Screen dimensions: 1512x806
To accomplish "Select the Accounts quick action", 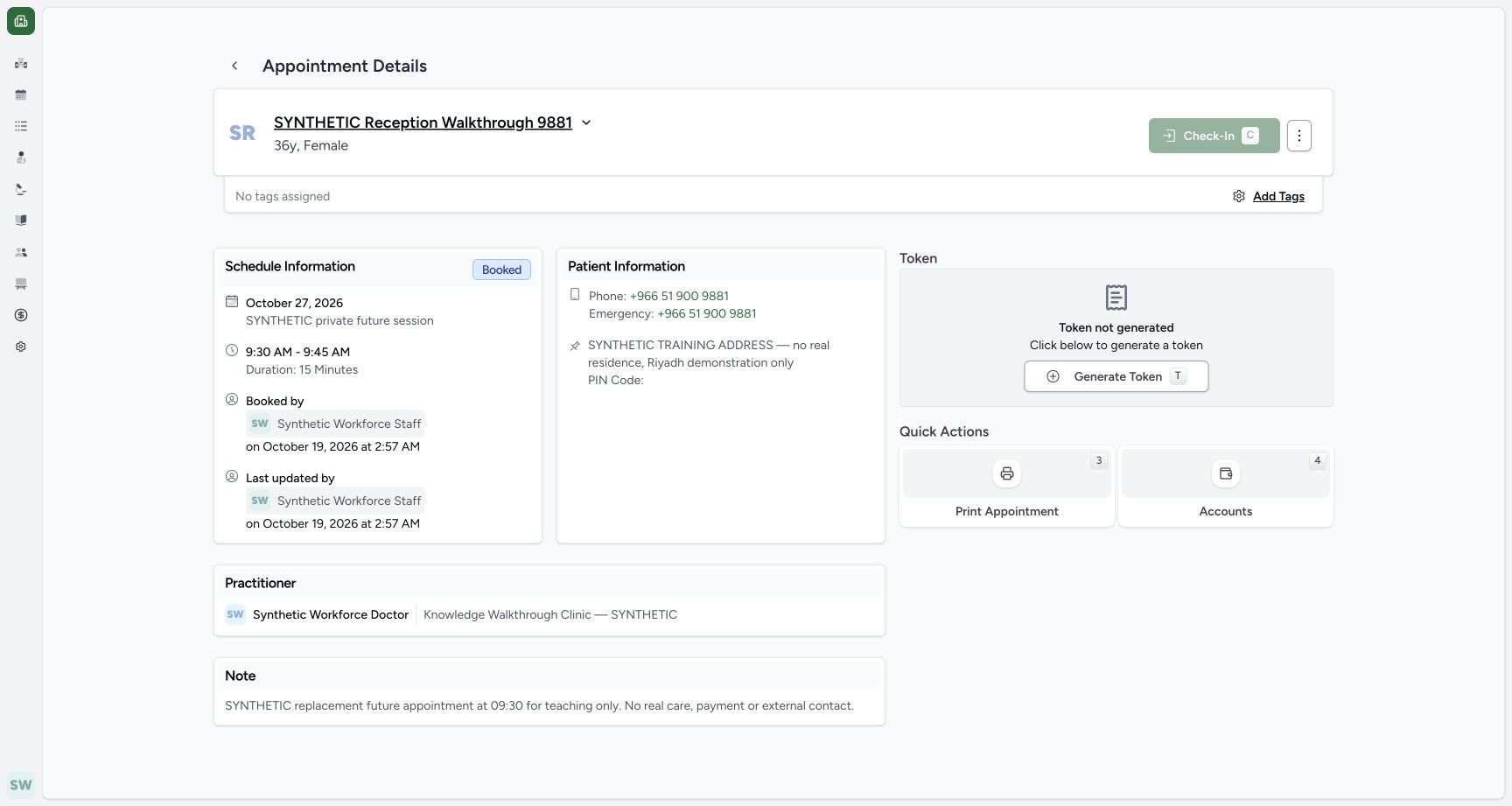I will click(1226, 487).
